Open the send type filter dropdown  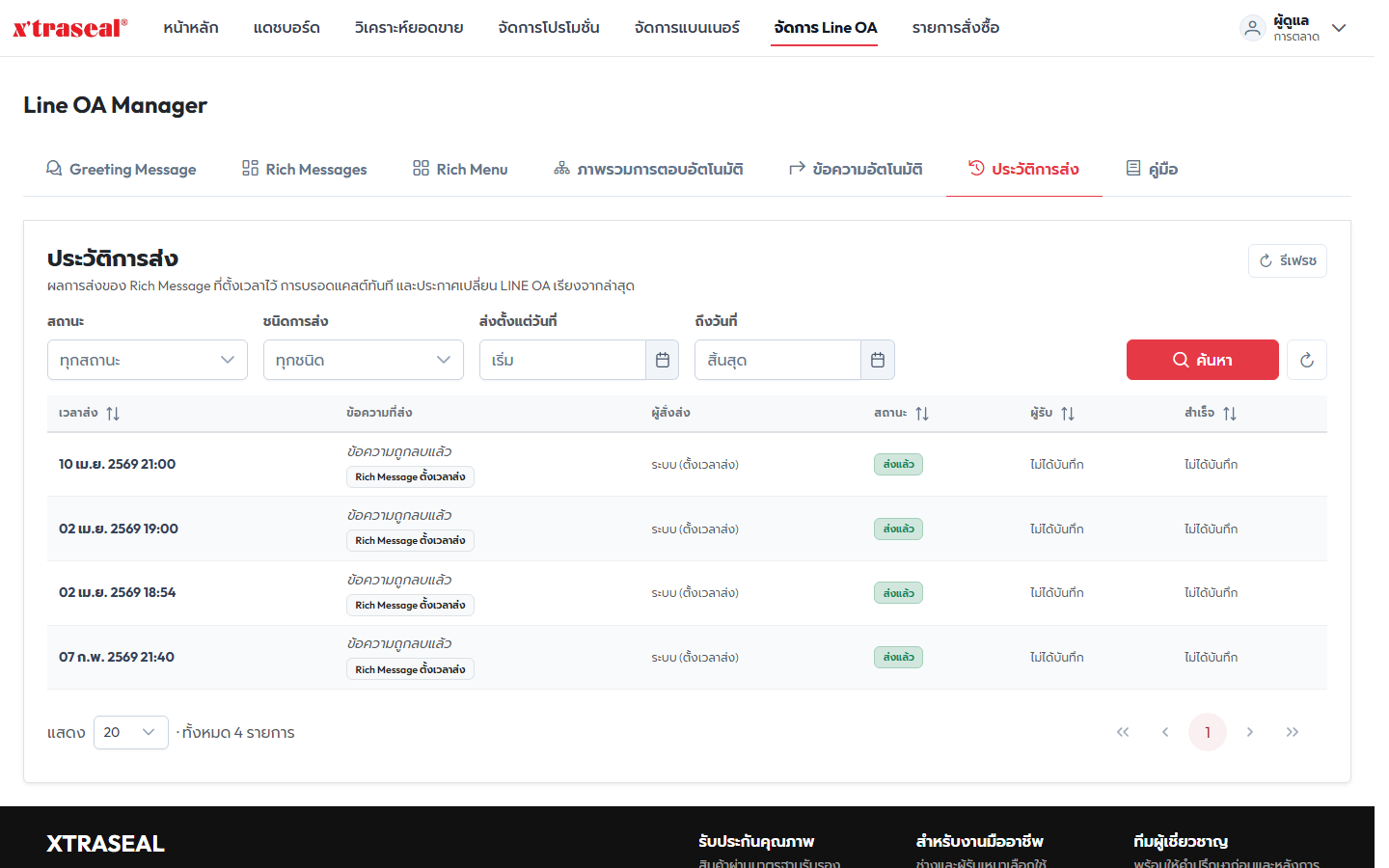point(364,360)
